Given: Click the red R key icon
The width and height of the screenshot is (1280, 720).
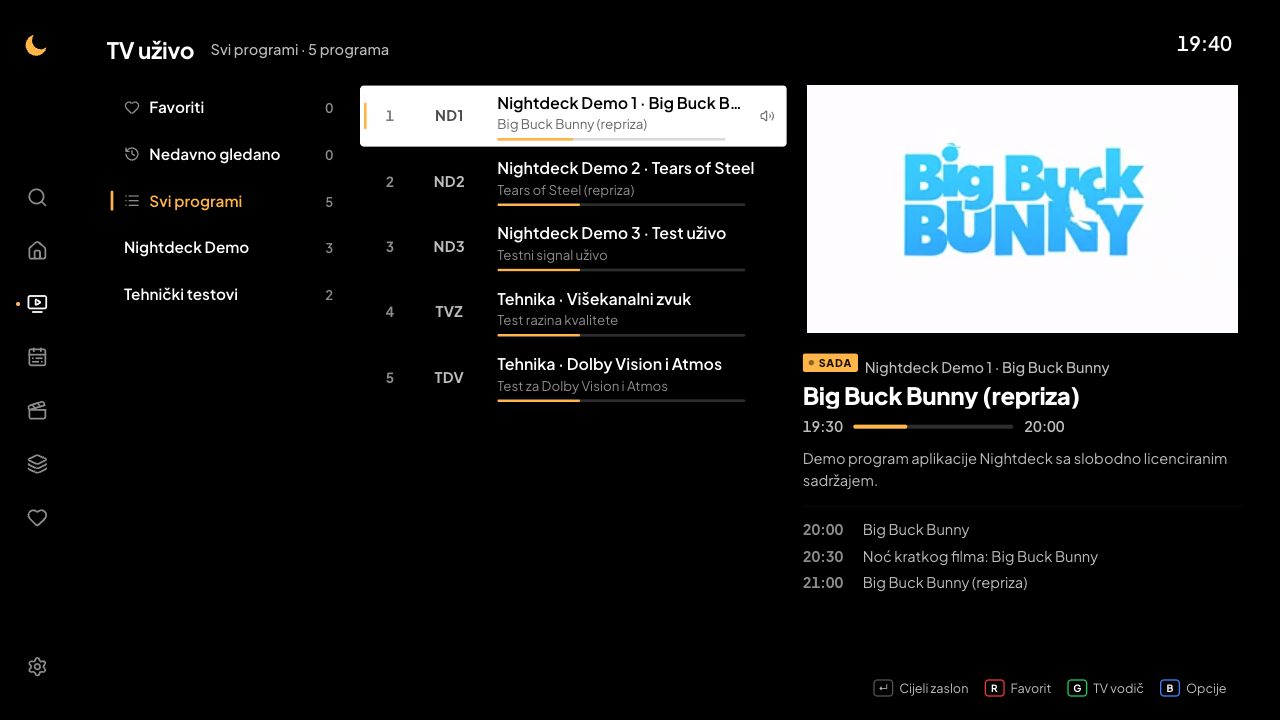Looking at the screenshot, I should point(994,688).
